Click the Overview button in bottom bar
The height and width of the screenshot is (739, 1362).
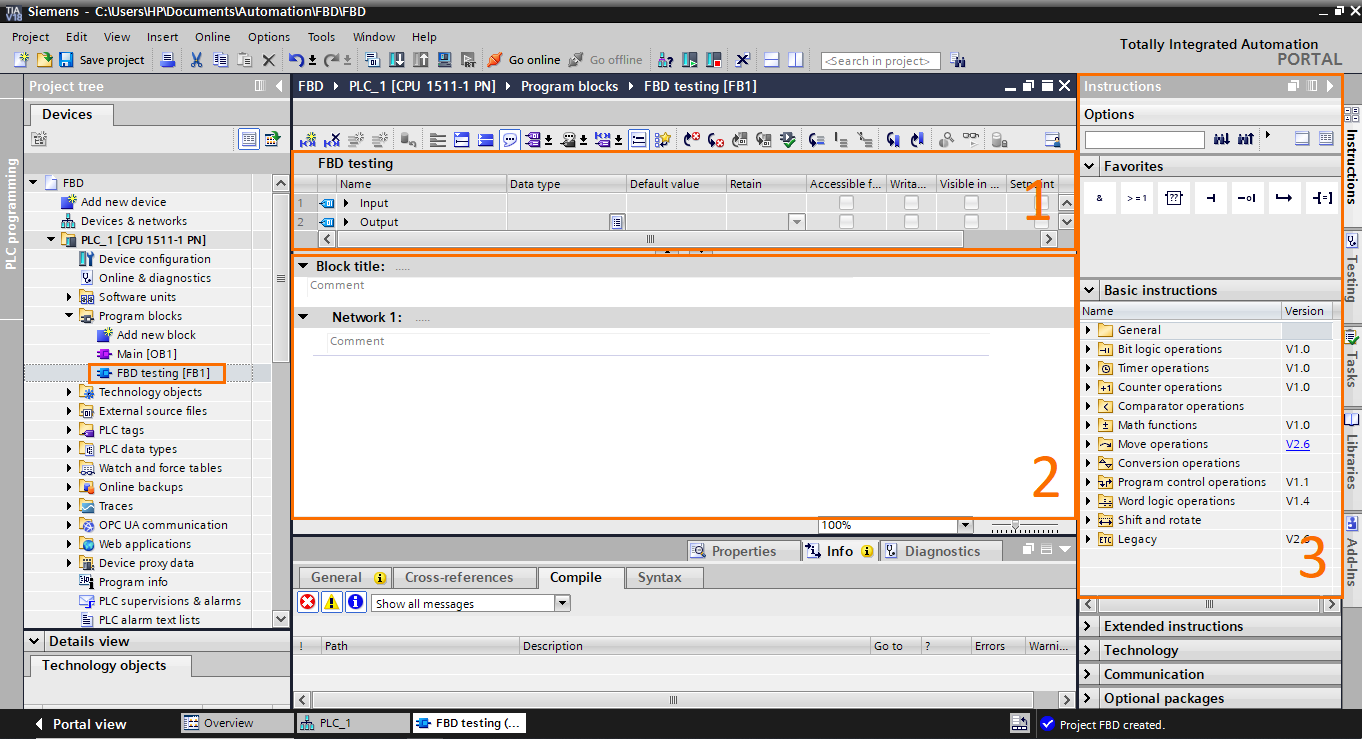pos(237,723)
